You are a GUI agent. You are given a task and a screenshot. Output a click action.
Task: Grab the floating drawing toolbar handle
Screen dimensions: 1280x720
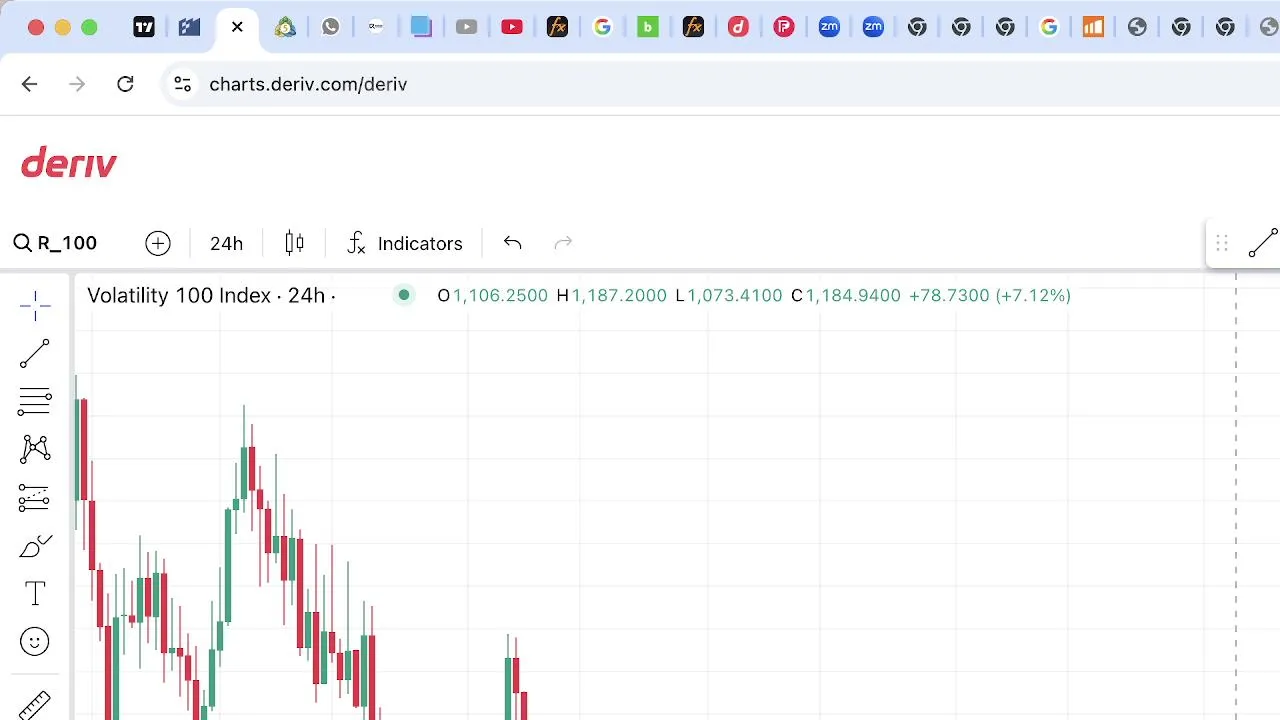[x=1222, y=243]
